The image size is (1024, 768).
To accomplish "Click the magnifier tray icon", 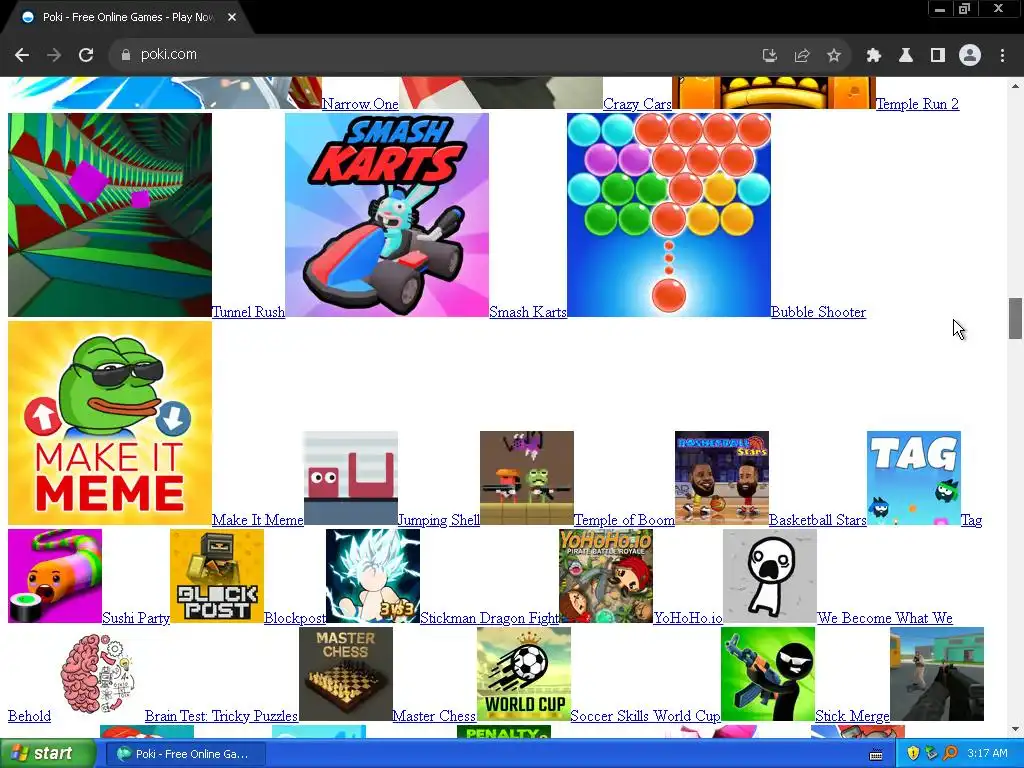I will pyautogui.click(x=950, y=754).
